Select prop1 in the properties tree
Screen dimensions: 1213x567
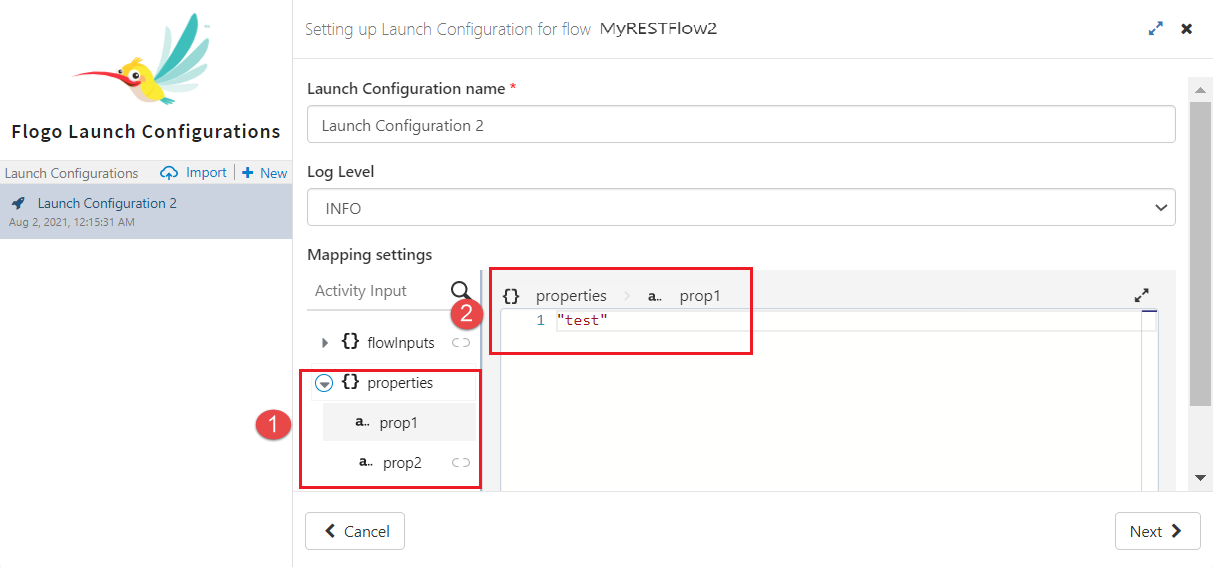pyautogui.click(x=398, y=423)
